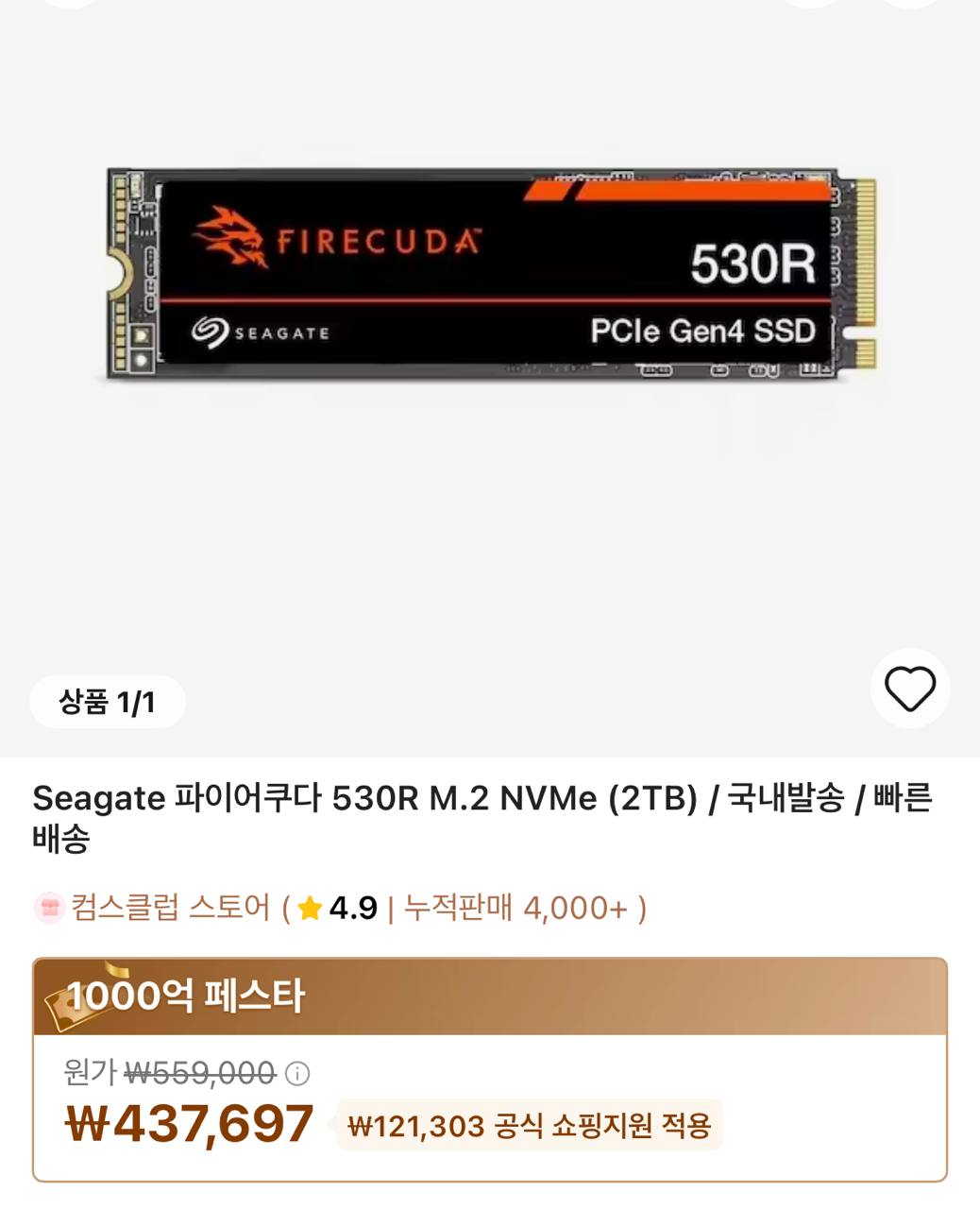Click the Seagate logo on the SSD label

point(260,332)
